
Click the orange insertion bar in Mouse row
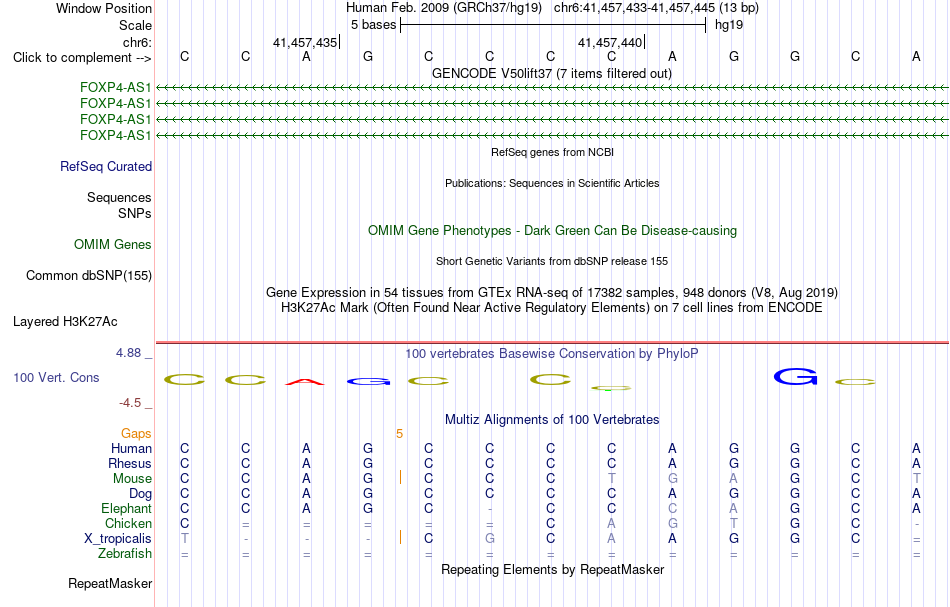(400, 477)
